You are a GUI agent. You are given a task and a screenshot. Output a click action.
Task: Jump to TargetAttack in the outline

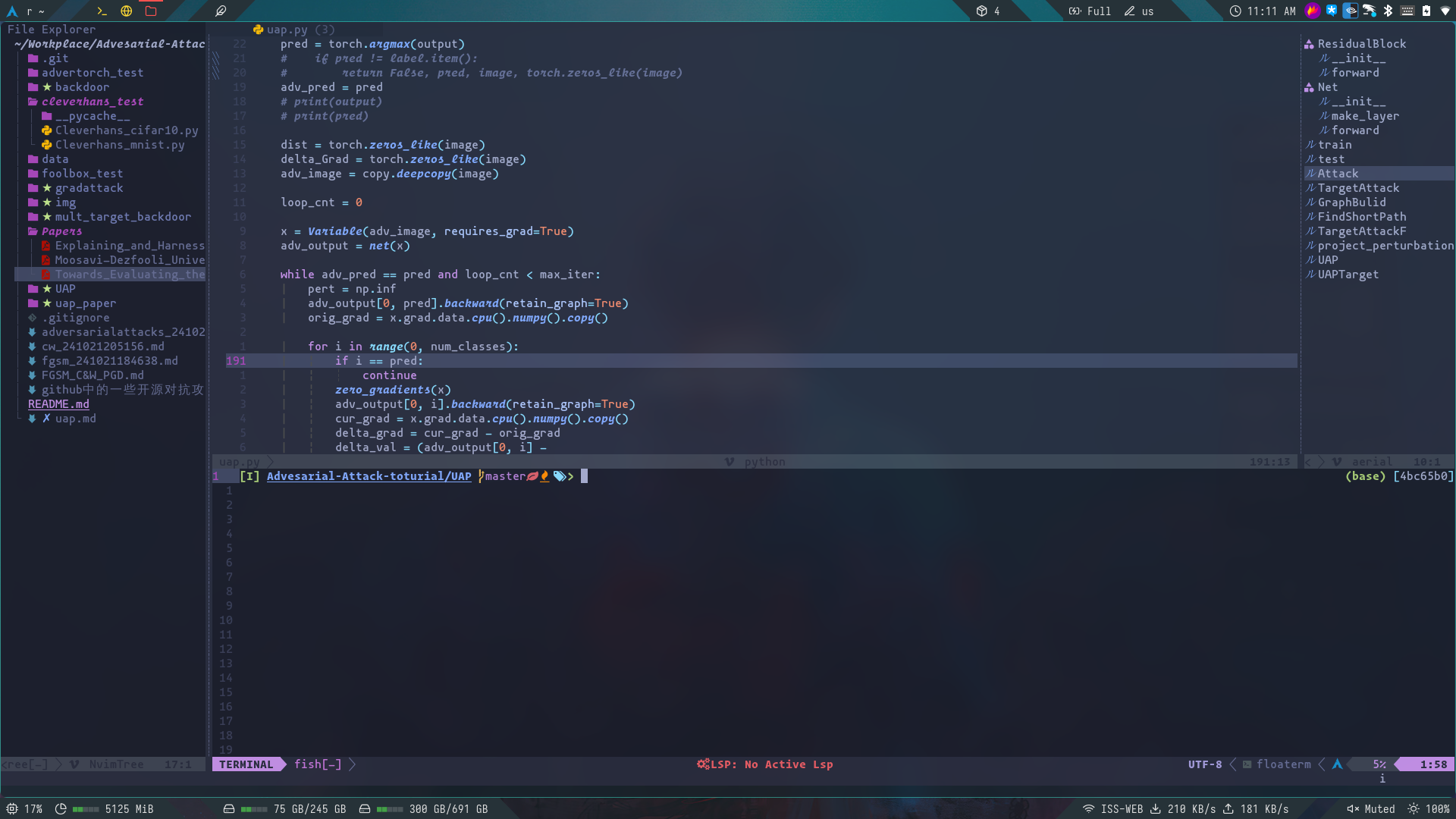1357,188
